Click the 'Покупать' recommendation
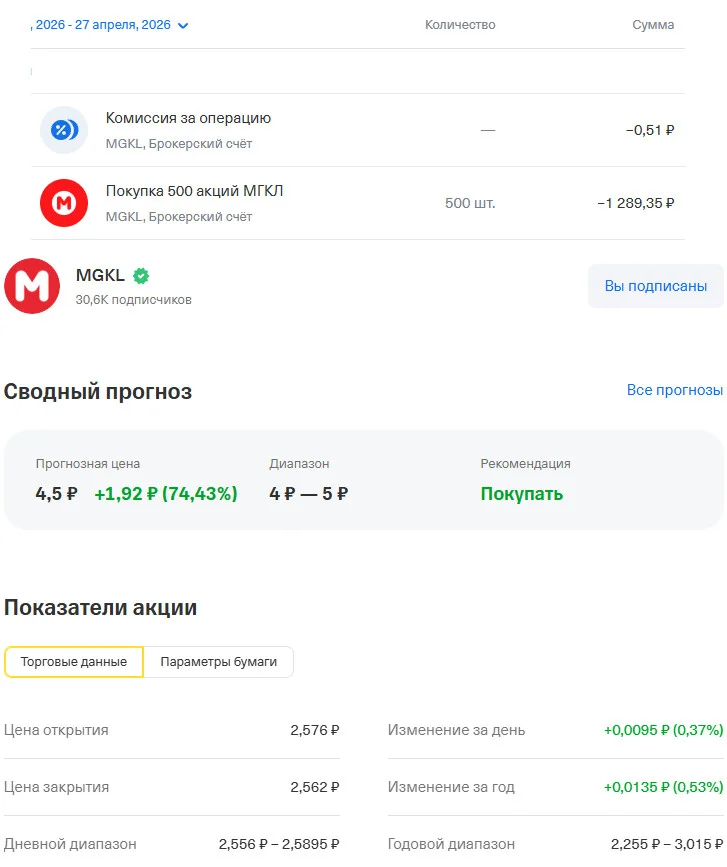Screen dimensions: 727x867 (521, 493)
